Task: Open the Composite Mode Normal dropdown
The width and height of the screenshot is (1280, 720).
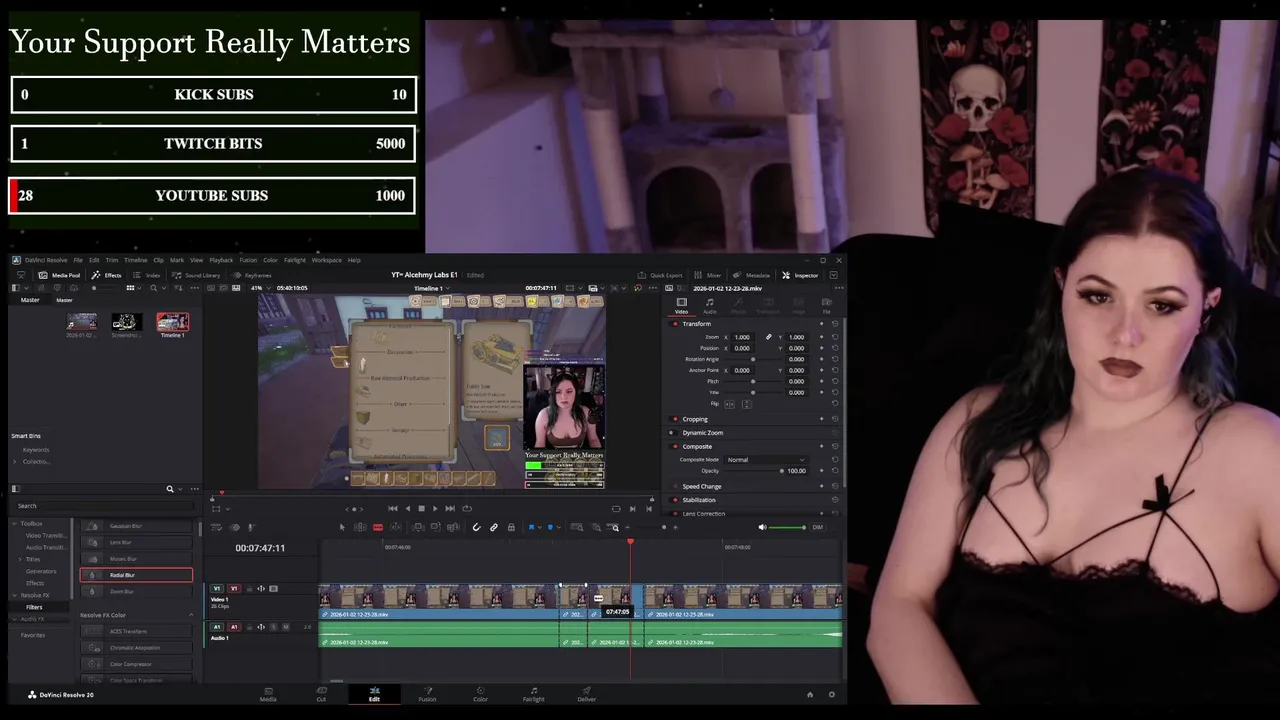Action: coord(766,460)
